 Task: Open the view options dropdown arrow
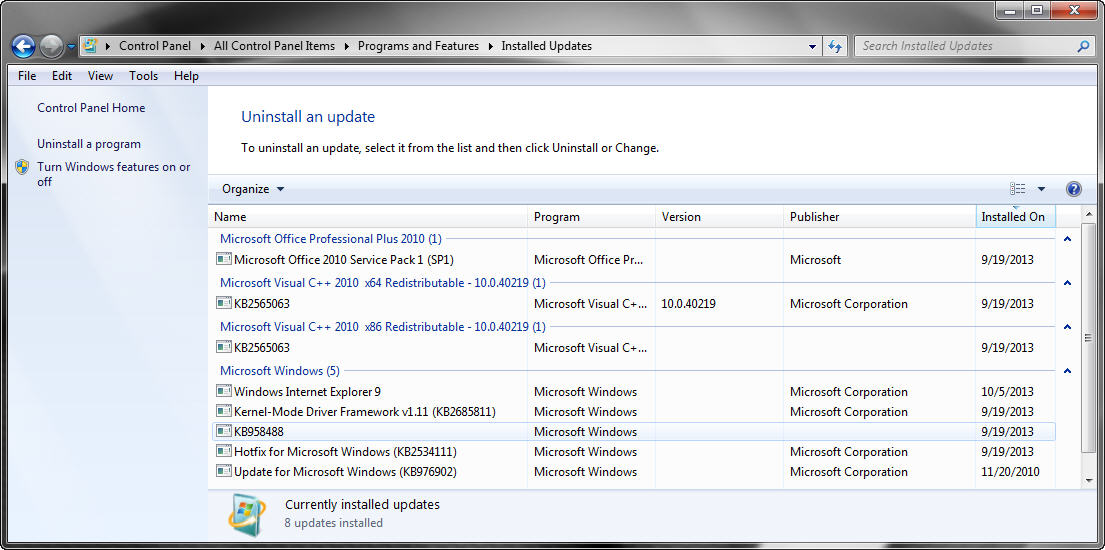click(1041, 189)
